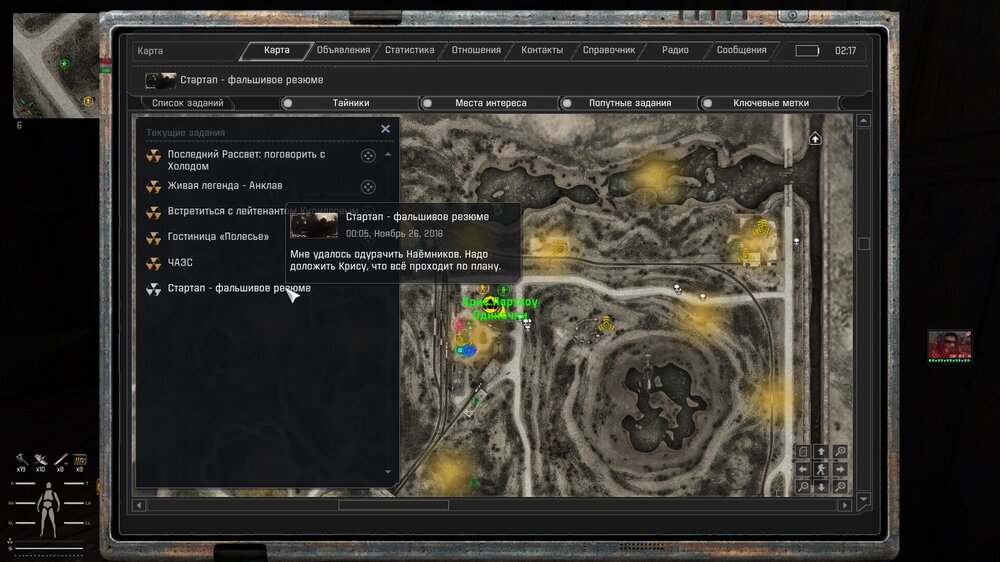
Task: Click magnifier icon right of the down arrow
Action: tap(840, 487)
